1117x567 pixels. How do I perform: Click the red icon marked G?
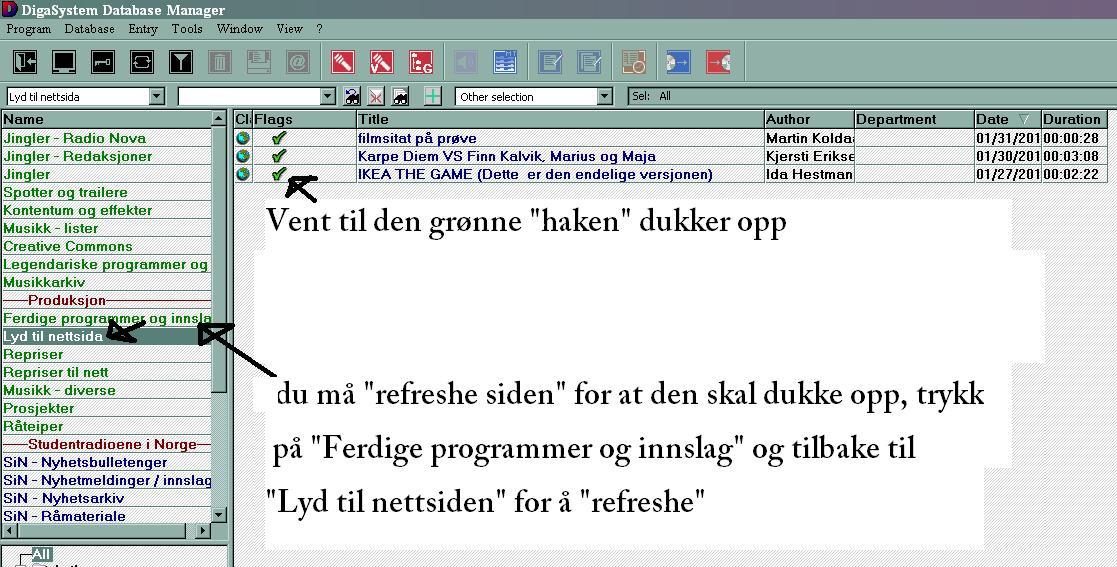click(x=420, y=62)
